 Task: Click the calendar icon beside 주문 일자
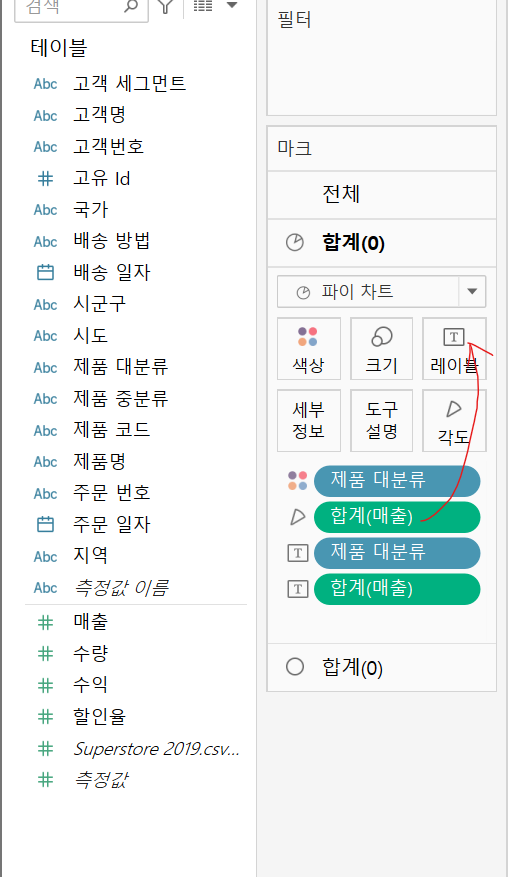(45, 525)
